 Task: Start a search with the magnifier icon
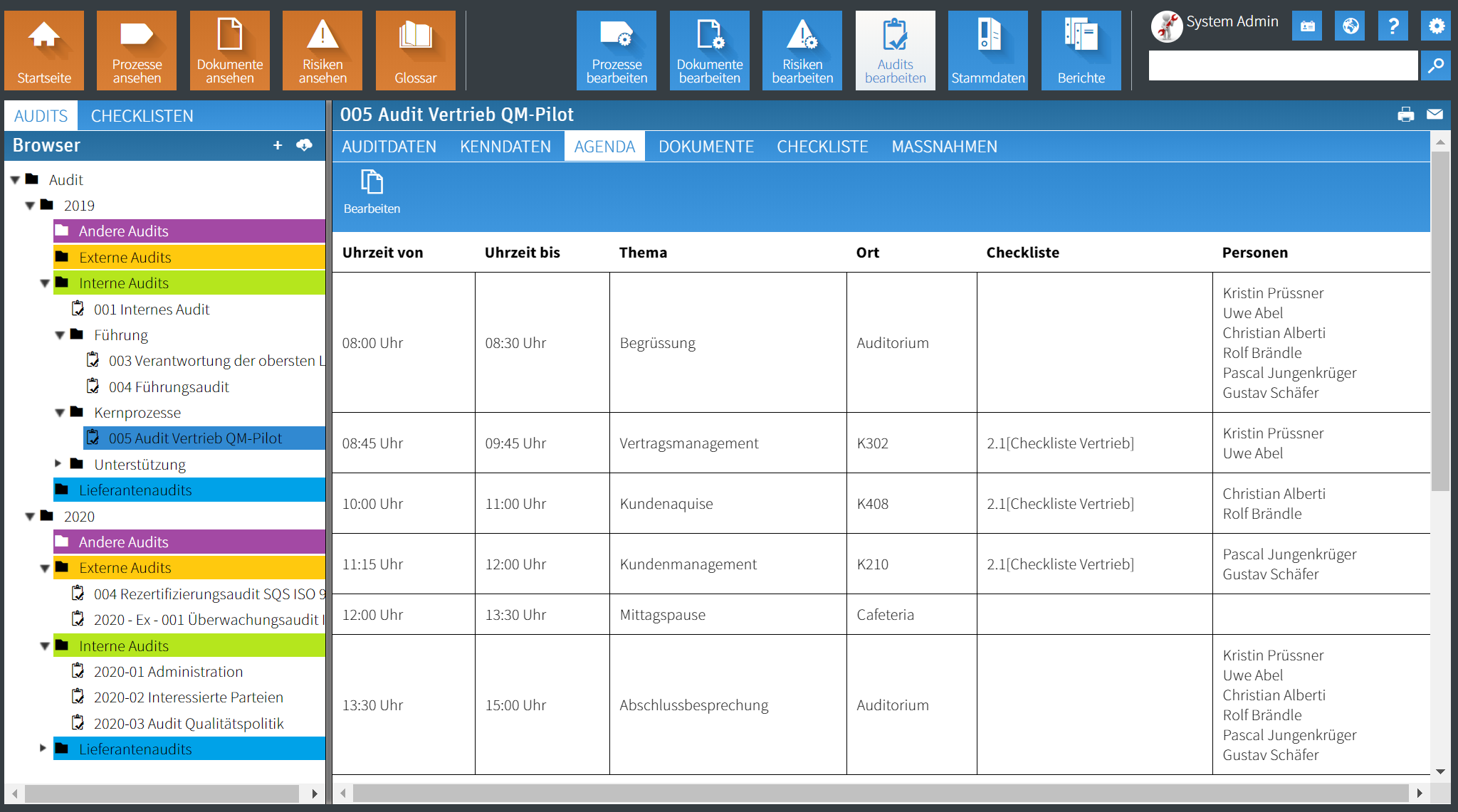(x=1436, y=65)
